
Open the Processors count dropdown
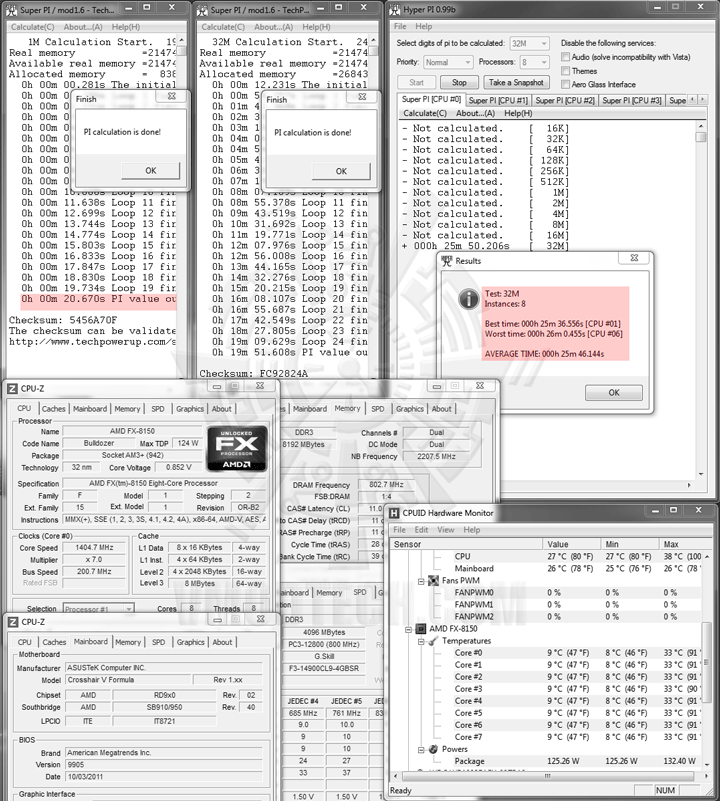click(534, 62)
